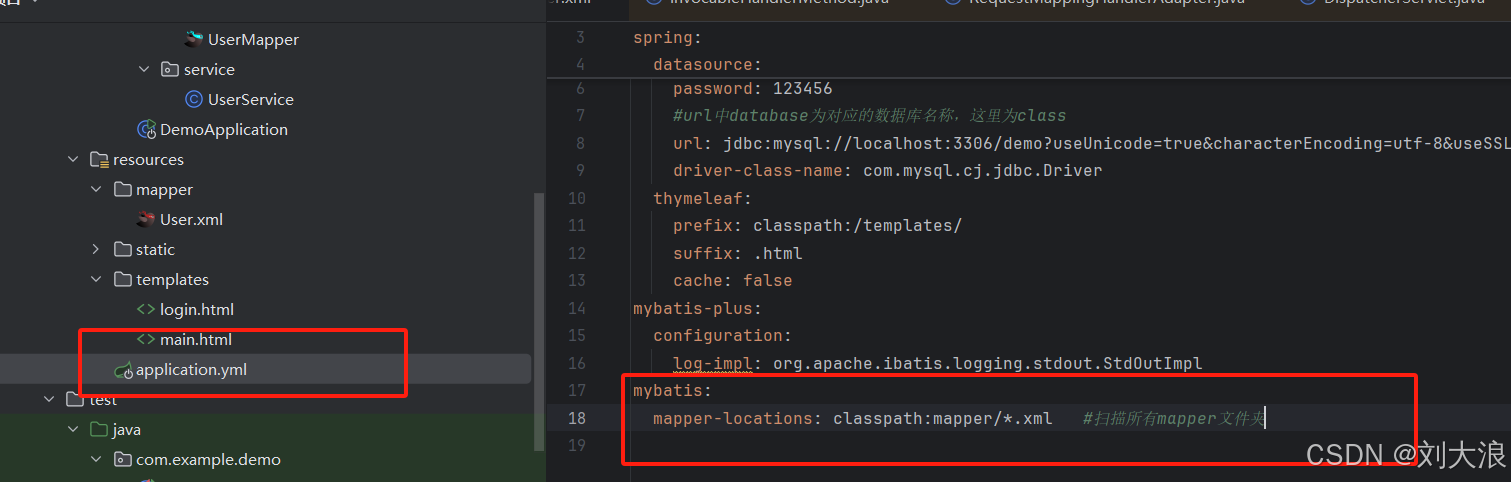Open login.html from the templates folder

pos(197,309)
